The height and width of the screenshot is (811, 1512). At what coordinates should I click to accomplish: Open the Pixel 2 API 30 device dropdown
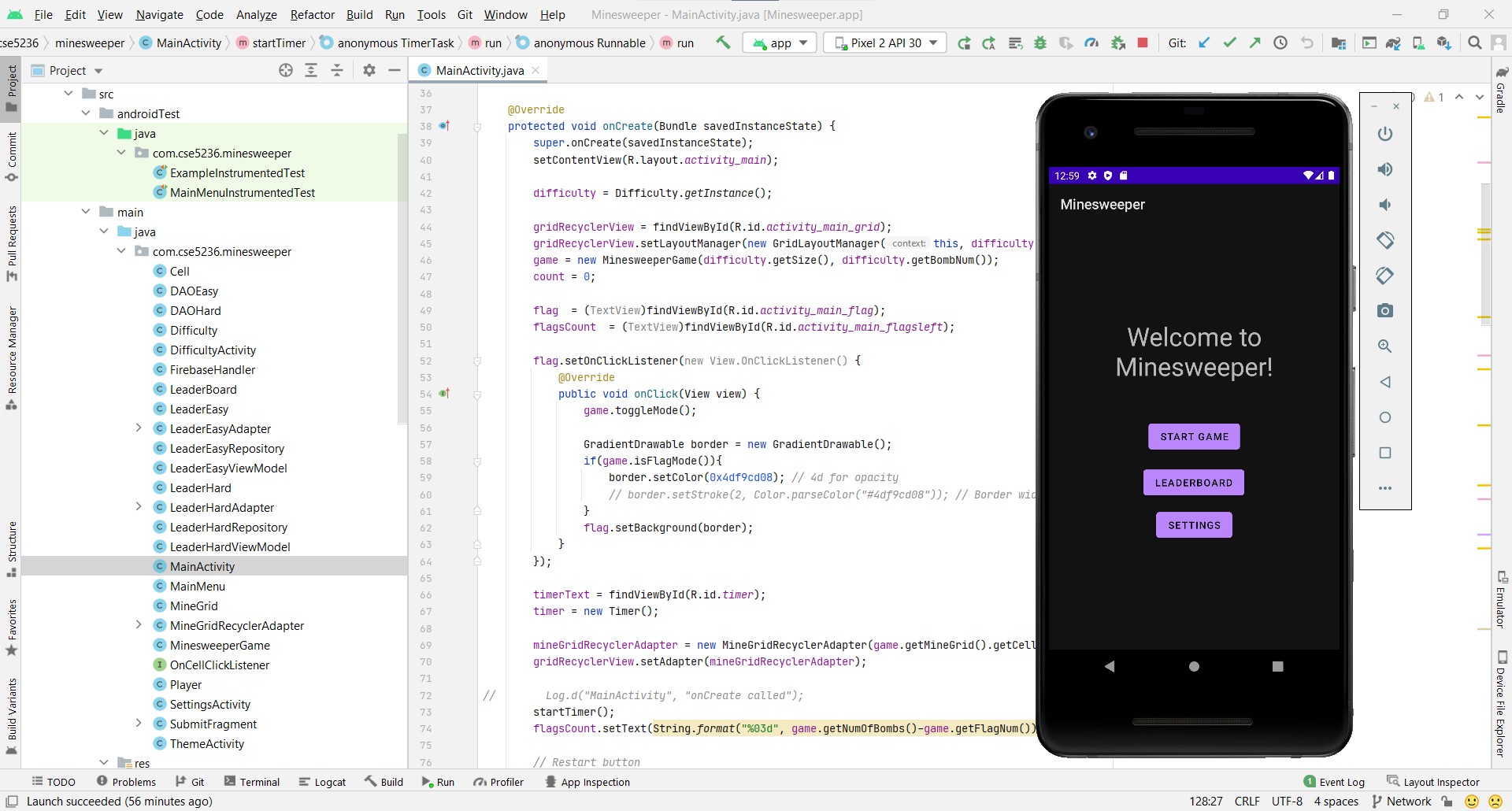point(886,43)
